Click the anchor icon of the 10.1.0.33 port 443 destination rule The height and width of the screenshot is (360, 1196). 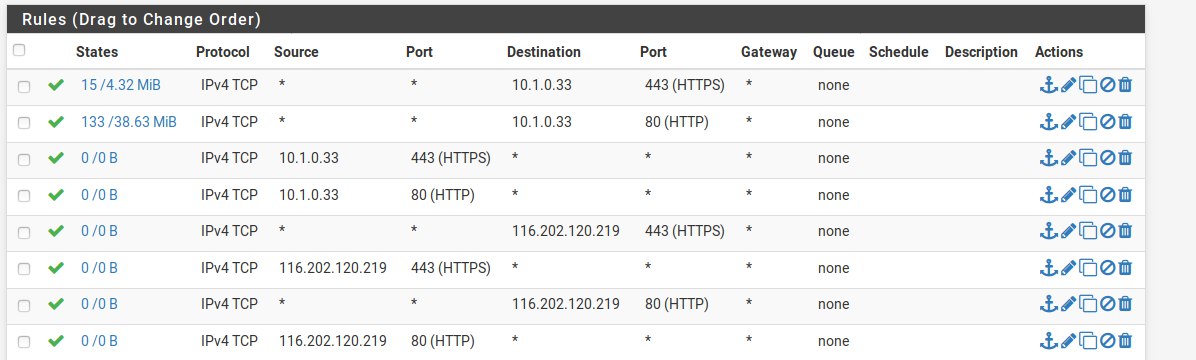click(x=1049, y=85)
